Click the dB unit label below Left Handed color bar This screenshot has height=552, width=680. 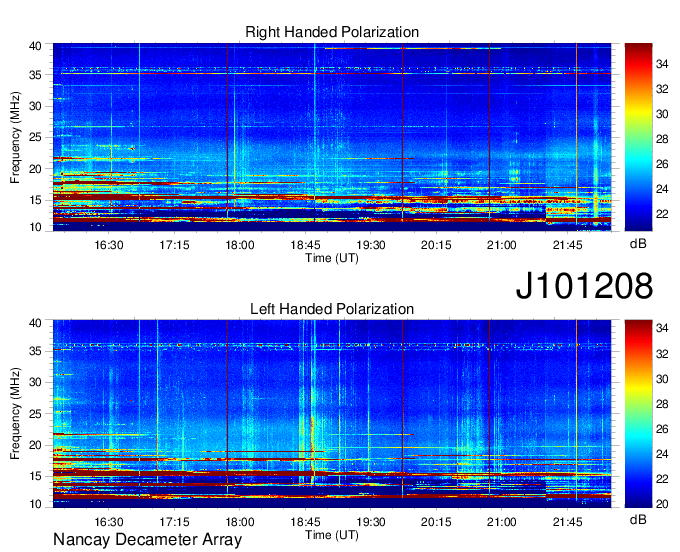(x=638, y=520)
